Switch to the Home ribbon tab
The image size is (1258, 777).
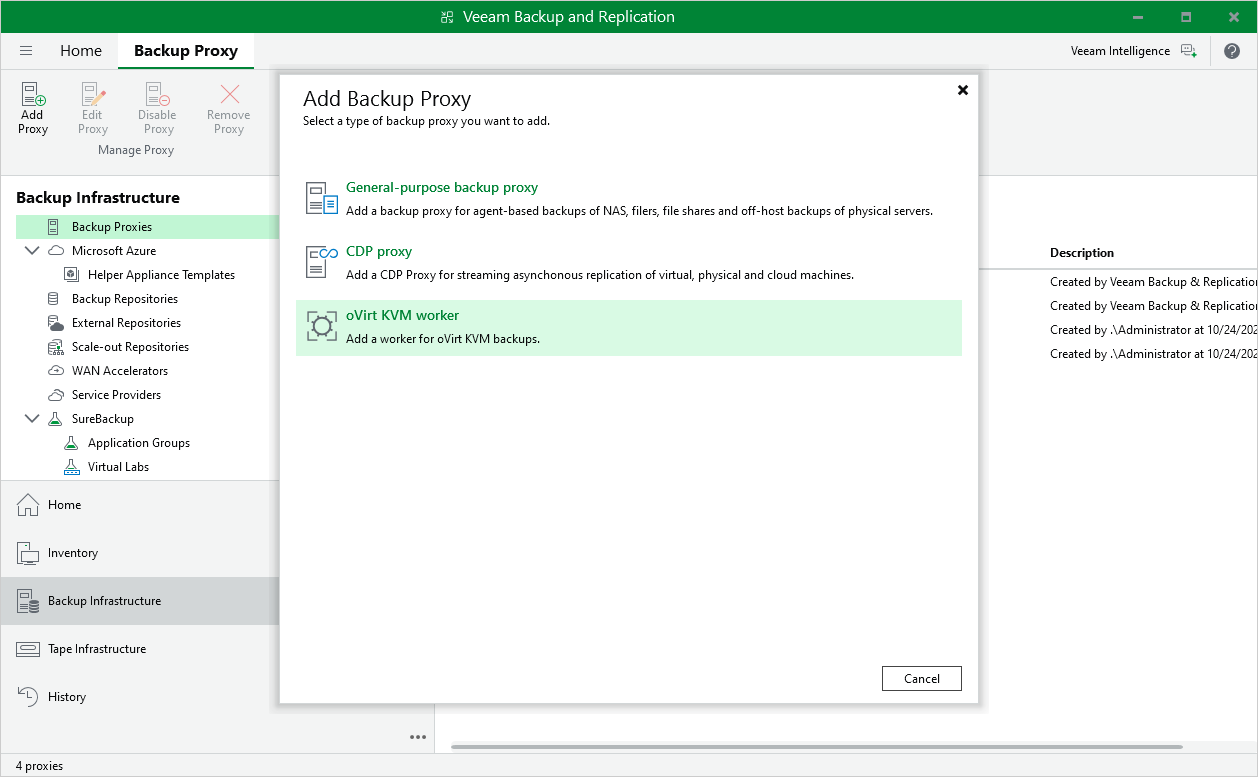tap(81, 51)
